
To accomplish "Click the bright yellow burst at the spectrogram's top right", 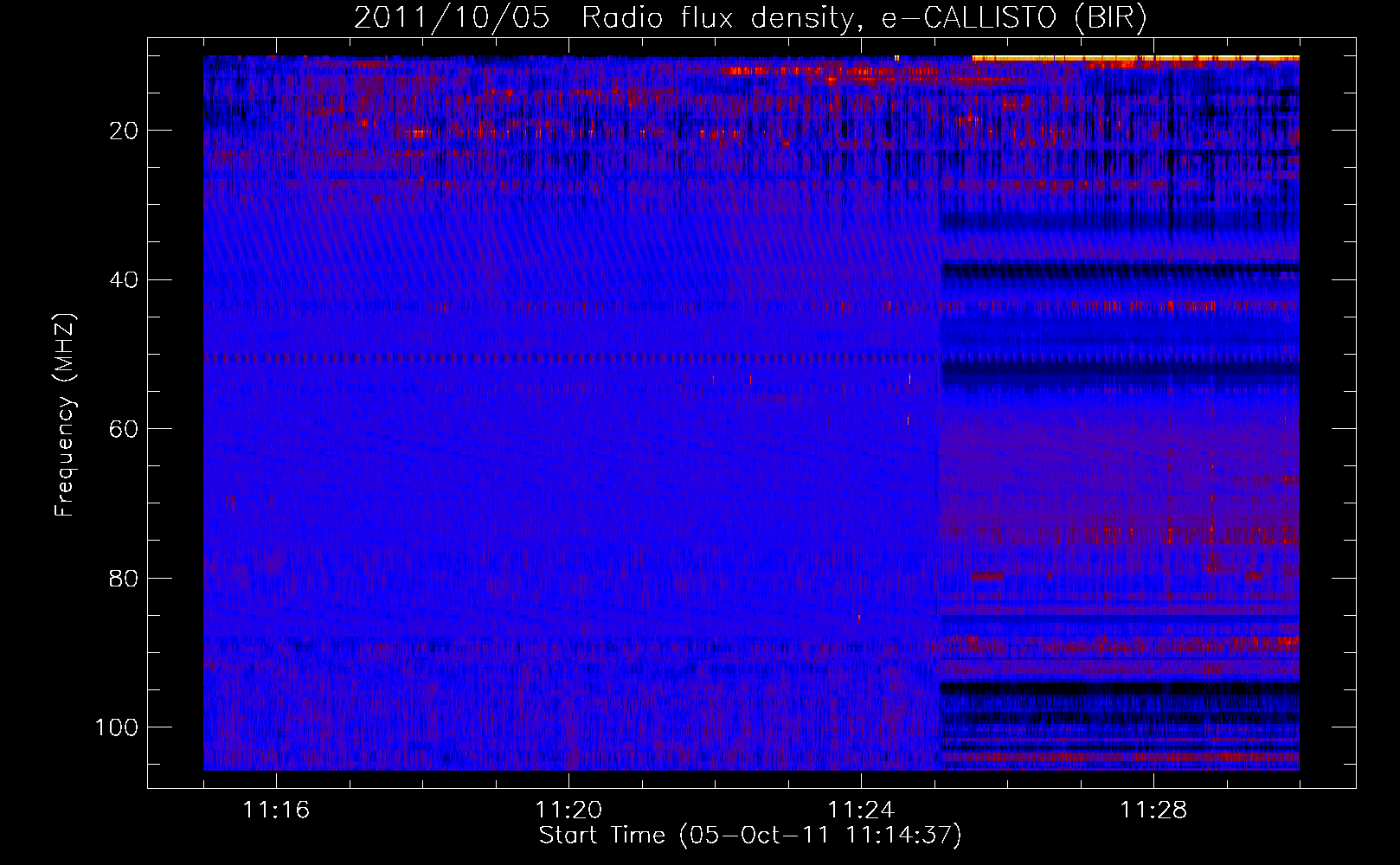I will (1135, 59).
